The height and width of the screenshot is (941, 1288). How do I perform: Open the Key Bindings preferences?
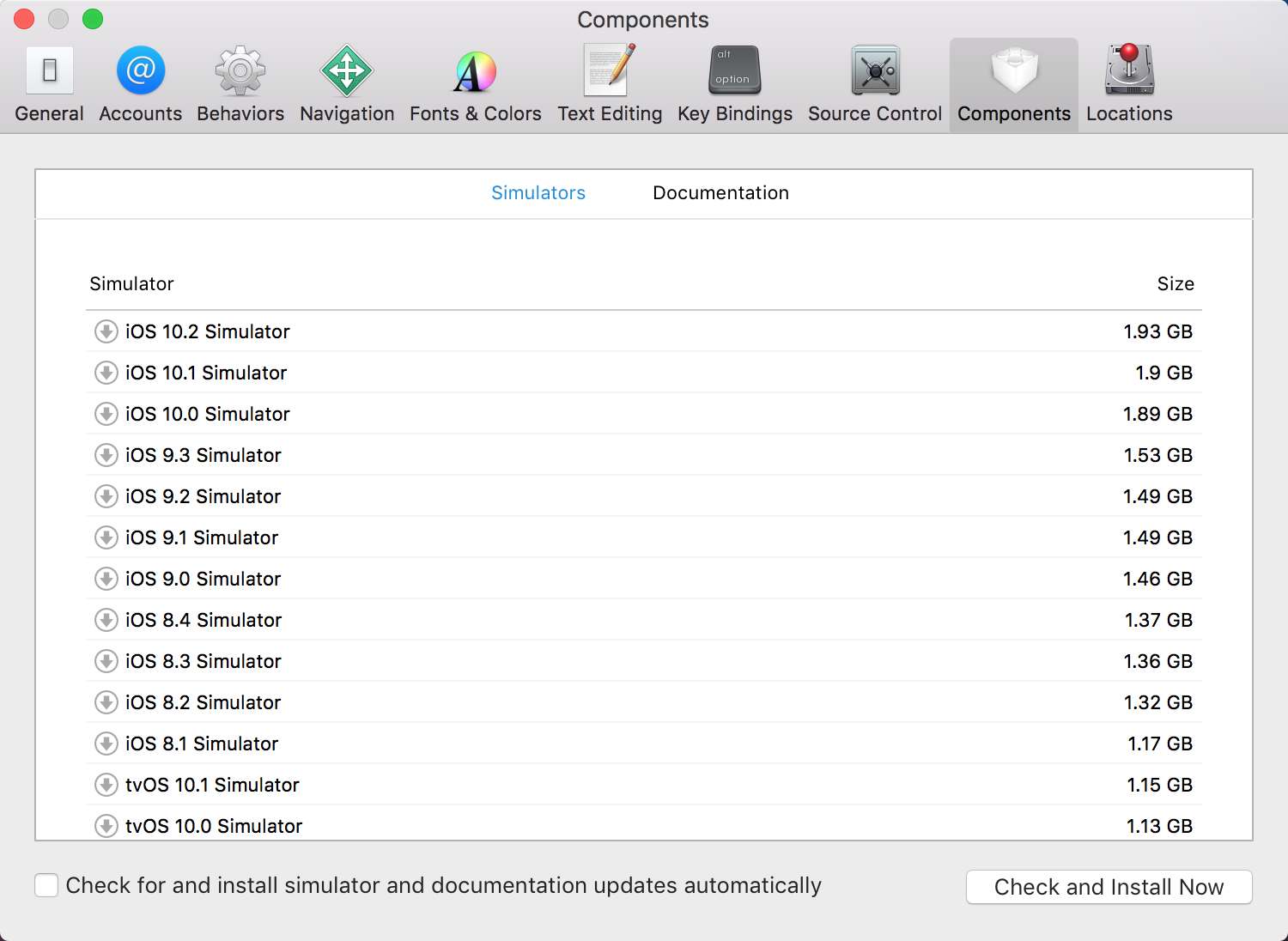click(735, 84)
